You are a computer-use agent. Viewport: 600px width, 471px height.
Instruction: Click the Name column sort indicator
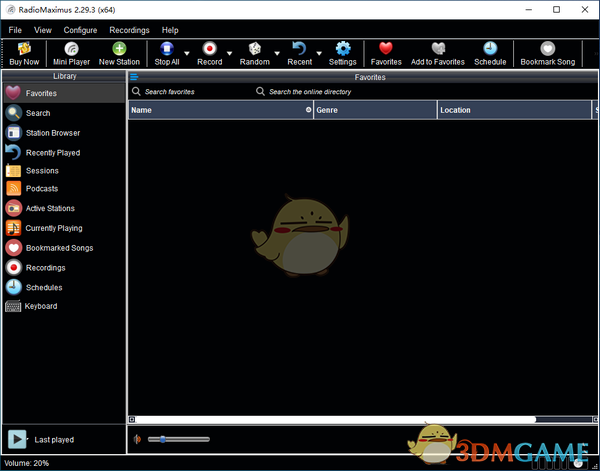[x=308, y=110]
